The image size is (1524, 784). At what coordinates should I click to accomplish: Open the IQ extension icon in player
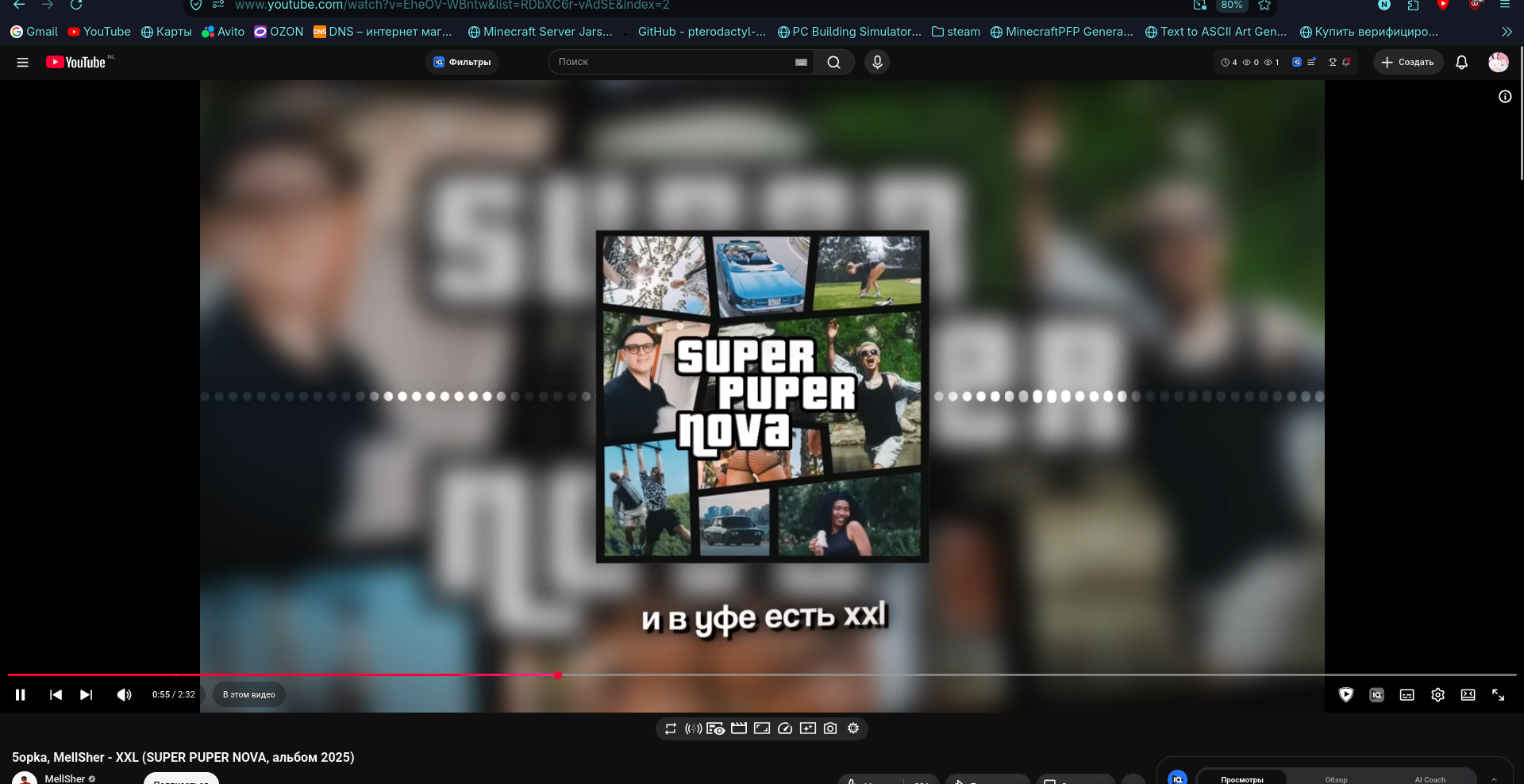[x=1377, y=695]
